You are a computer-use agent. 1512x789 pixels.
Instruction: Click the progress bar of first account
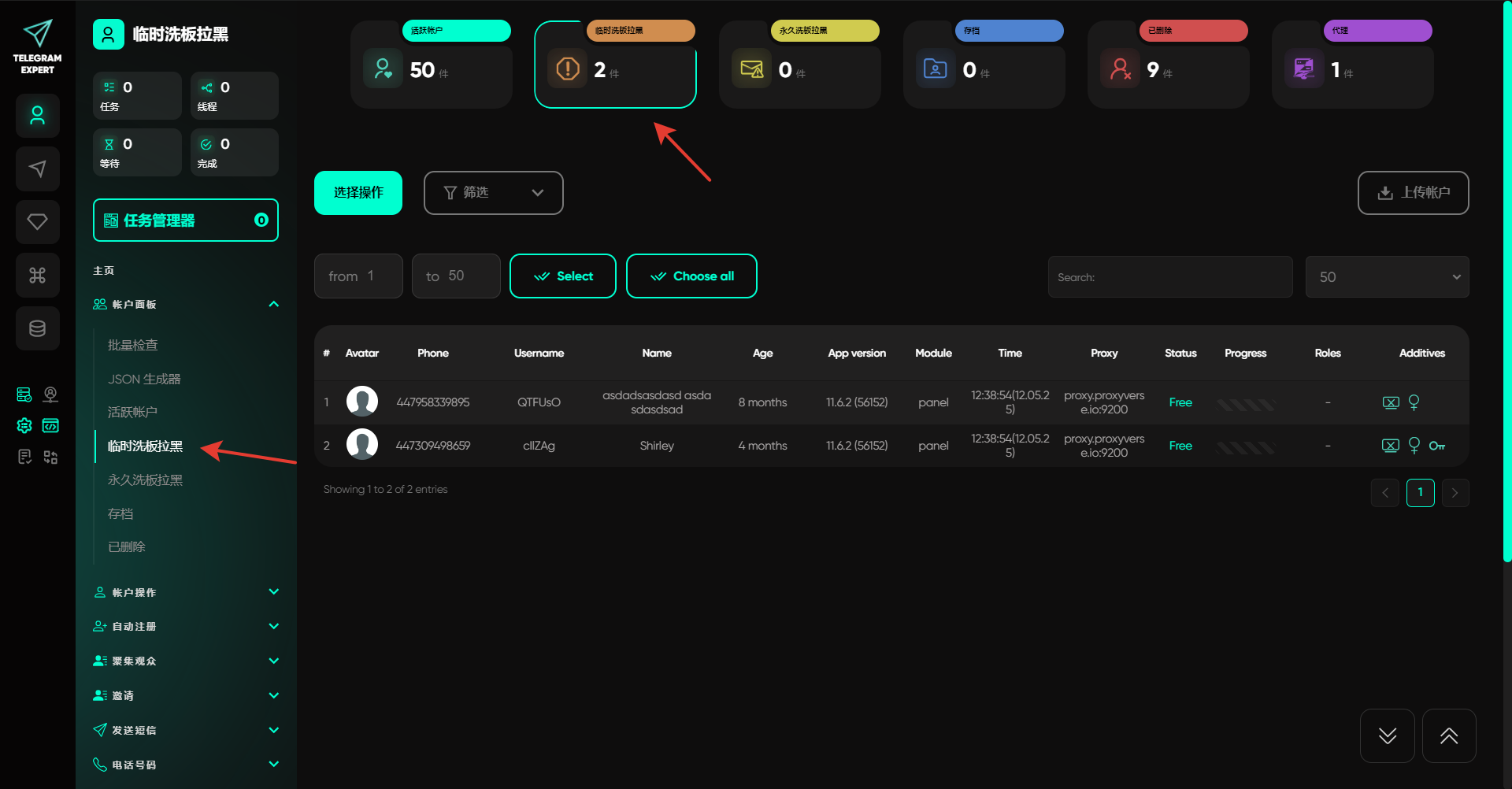tap(1245, 404)
